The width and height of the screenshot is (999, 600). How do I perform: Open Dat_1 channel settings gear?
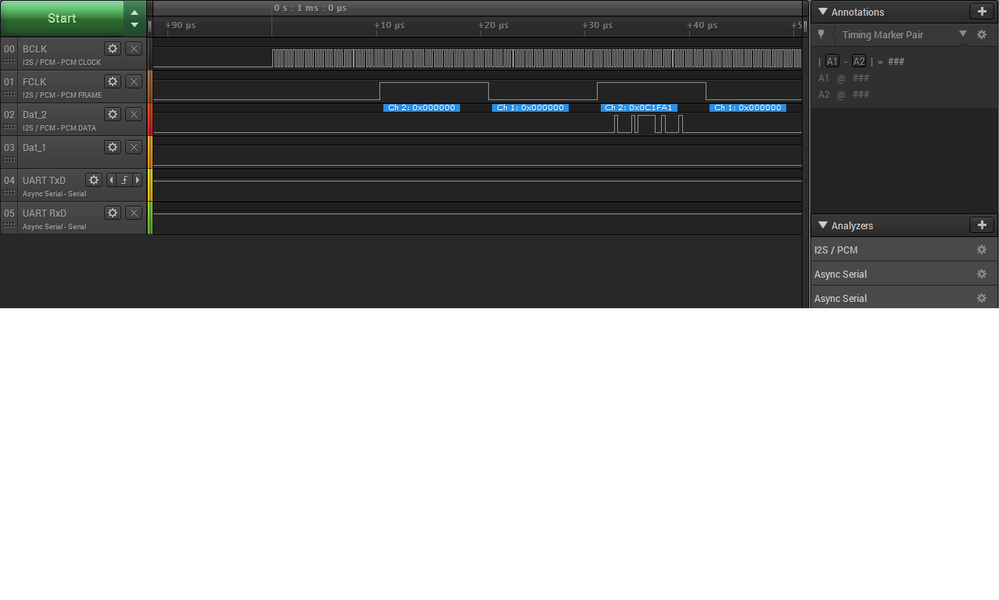(113, 147)
